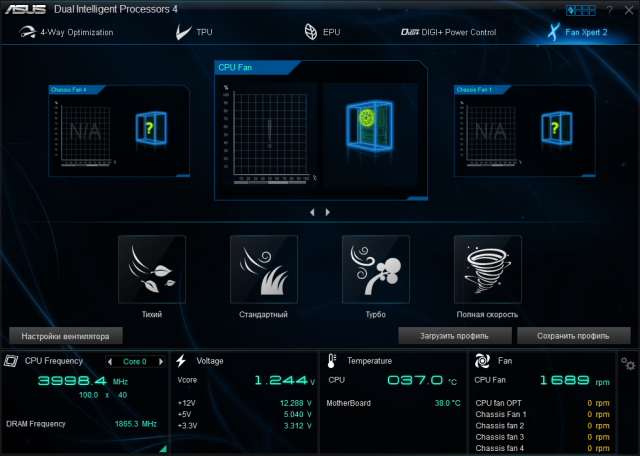Image resolution: width=640 pixels, height=456 pixels.
Task: Expand the CPU Frequency panel corner triangle
Action: coord(163,448)
